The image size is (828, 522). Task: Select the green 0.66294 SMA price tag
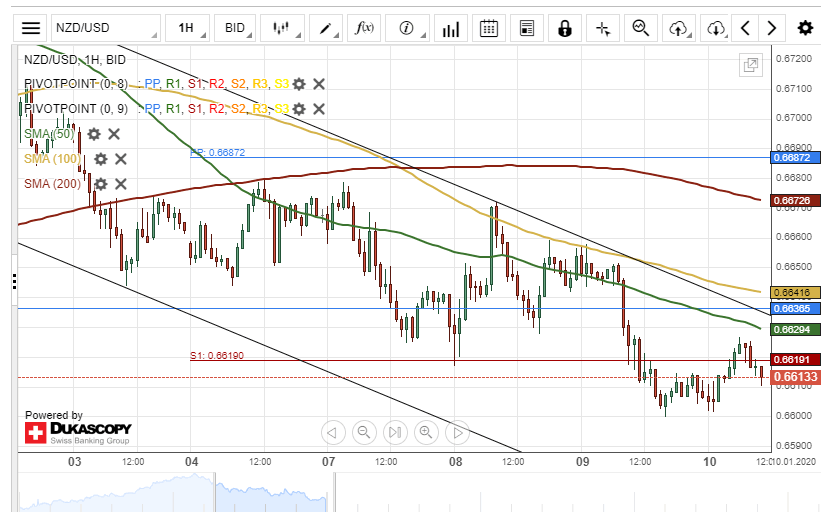[795, 330]
